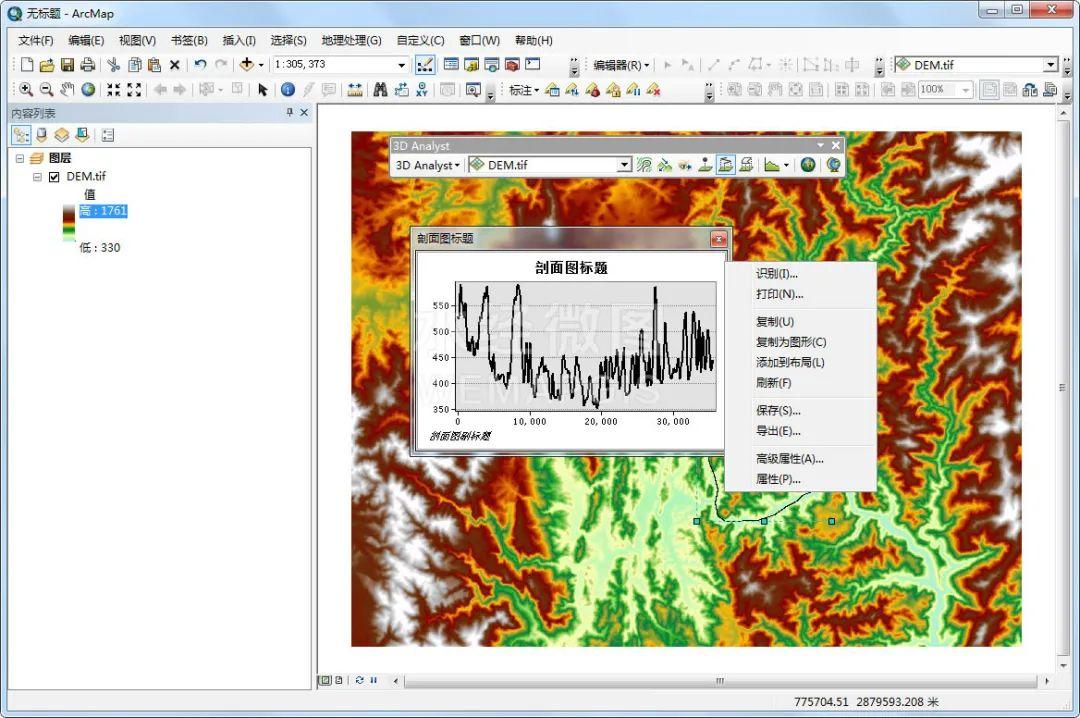Uncheck the DEM.tif layer visibility checkbox
Image resolution: width=1080 pixels, height=718 pixels.
(x=54, y=176)
